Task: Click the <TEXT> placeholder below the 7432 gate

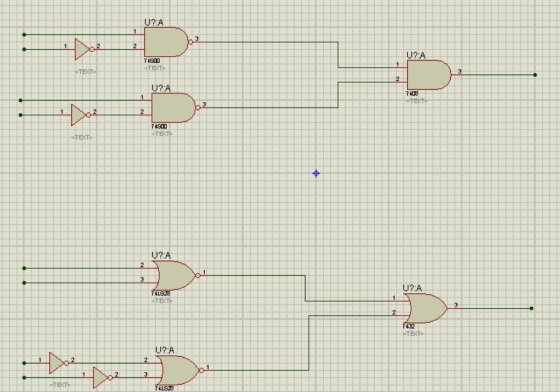Action: pyautogui.click(x=413, y=334)
